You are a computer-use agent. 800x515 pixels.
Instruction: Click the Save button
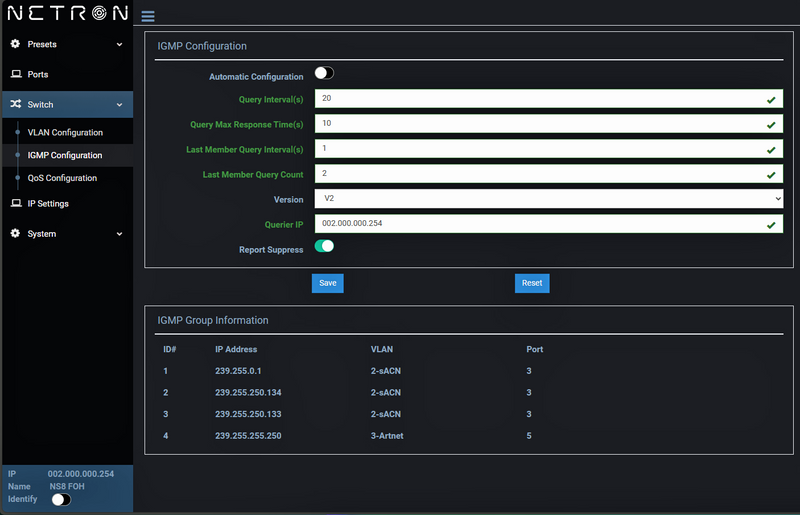[x=327, y=283]
